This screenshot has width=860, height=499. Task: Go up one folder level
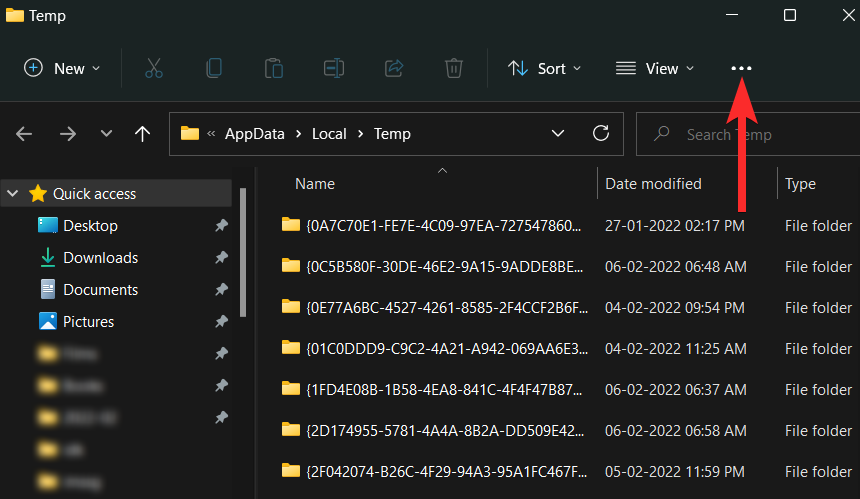pos(142,134)
